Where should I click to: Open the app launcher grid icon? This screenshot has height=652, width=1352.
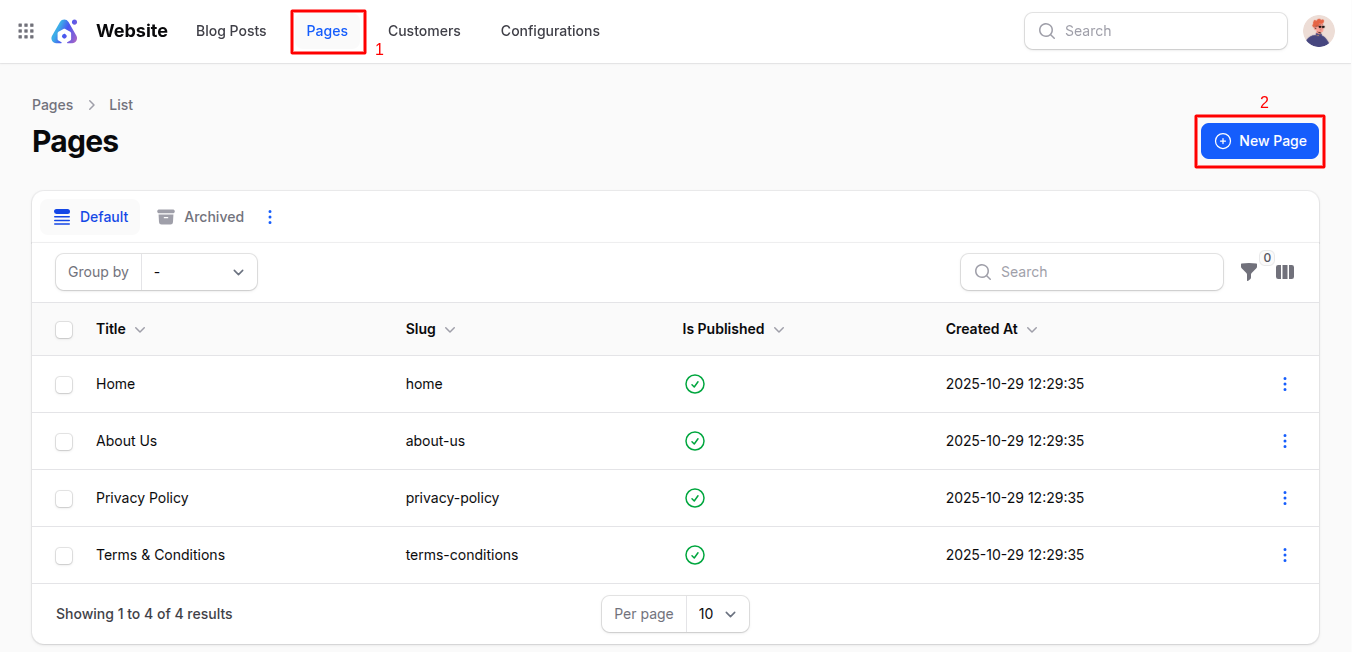tap(26, 31)
